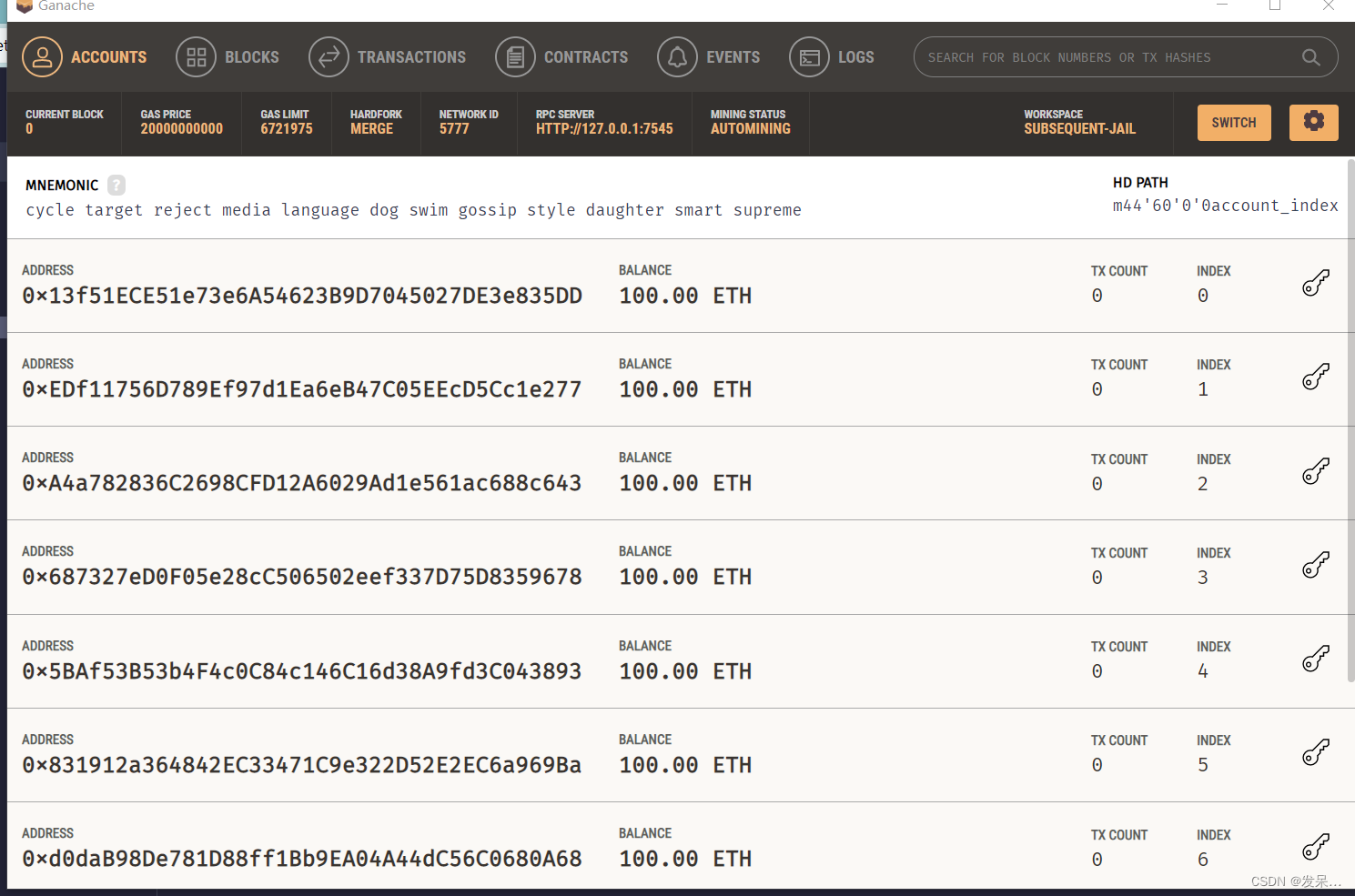Select address 0xEDf11756D789Ef97d1Ea6eB47C05EEcD5Cc1e277

click(302, 389)
